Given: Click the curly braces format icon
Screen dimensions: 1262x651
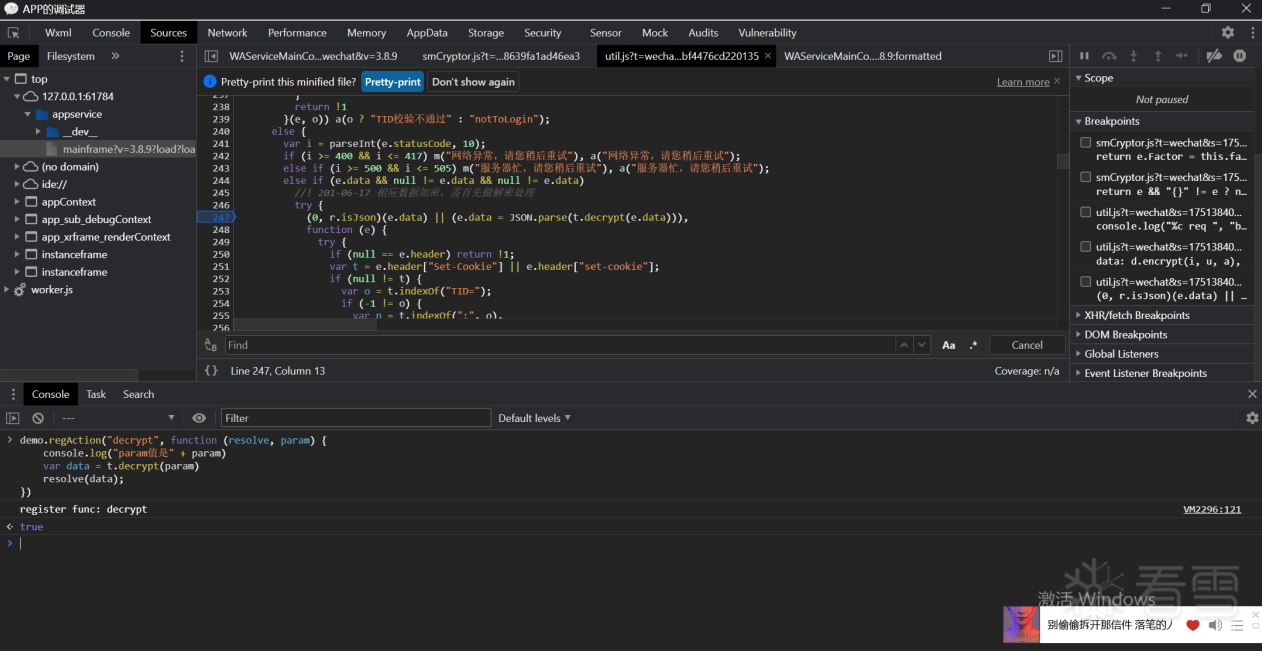Looking at the screenshot, I should 211,371.
